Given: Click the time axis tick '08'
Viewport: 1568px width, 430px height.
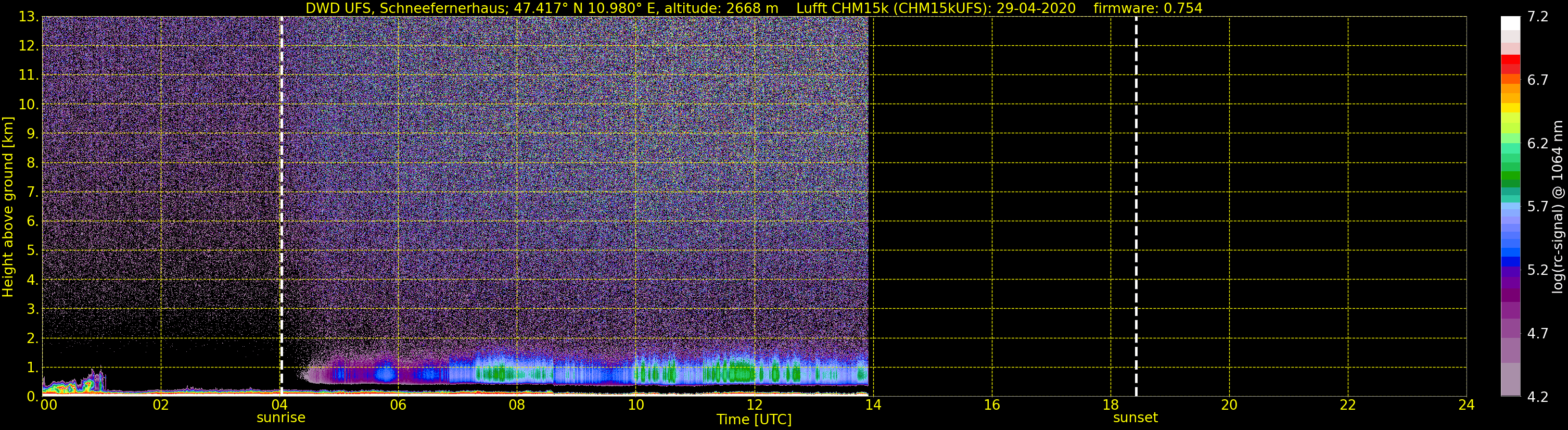Looking at the screenshot, I should coord(517,405).
